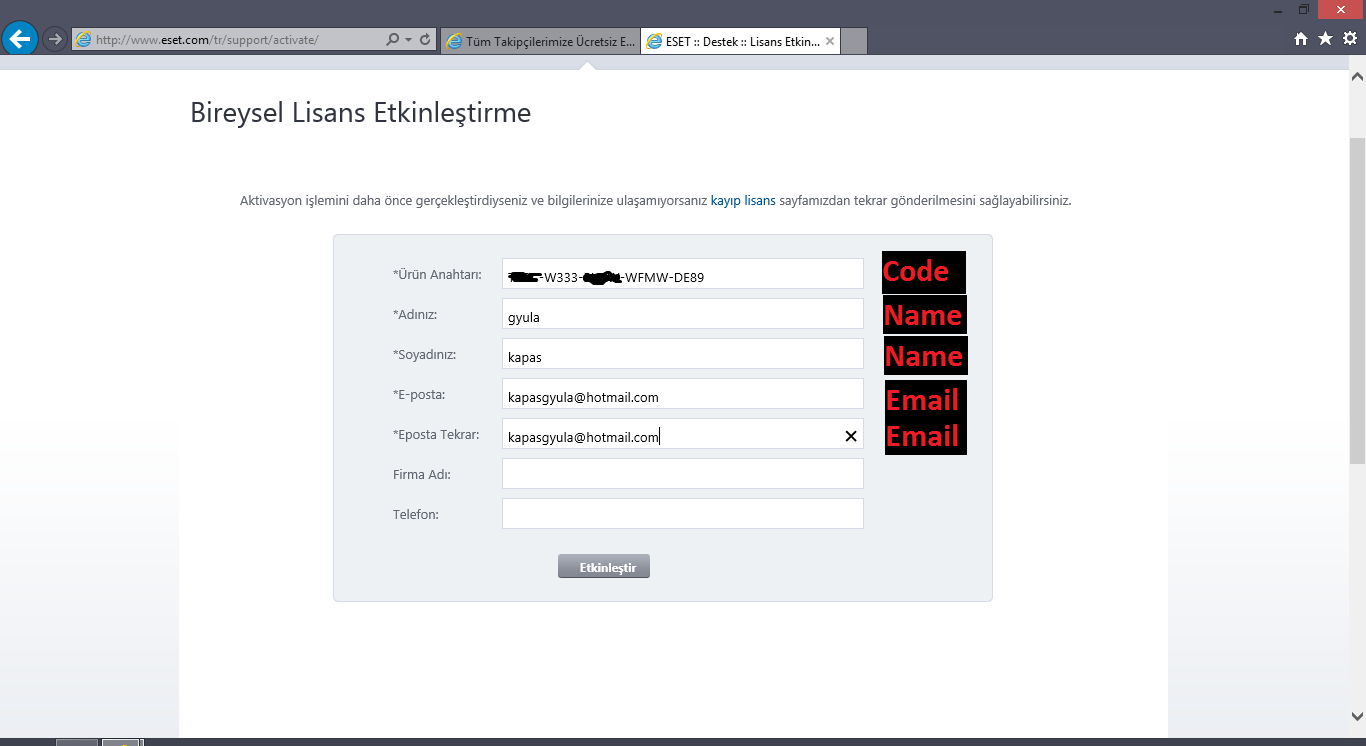Close the ESET Destek Lisans tab
1366x746 pixels.
tap(830, 41)
